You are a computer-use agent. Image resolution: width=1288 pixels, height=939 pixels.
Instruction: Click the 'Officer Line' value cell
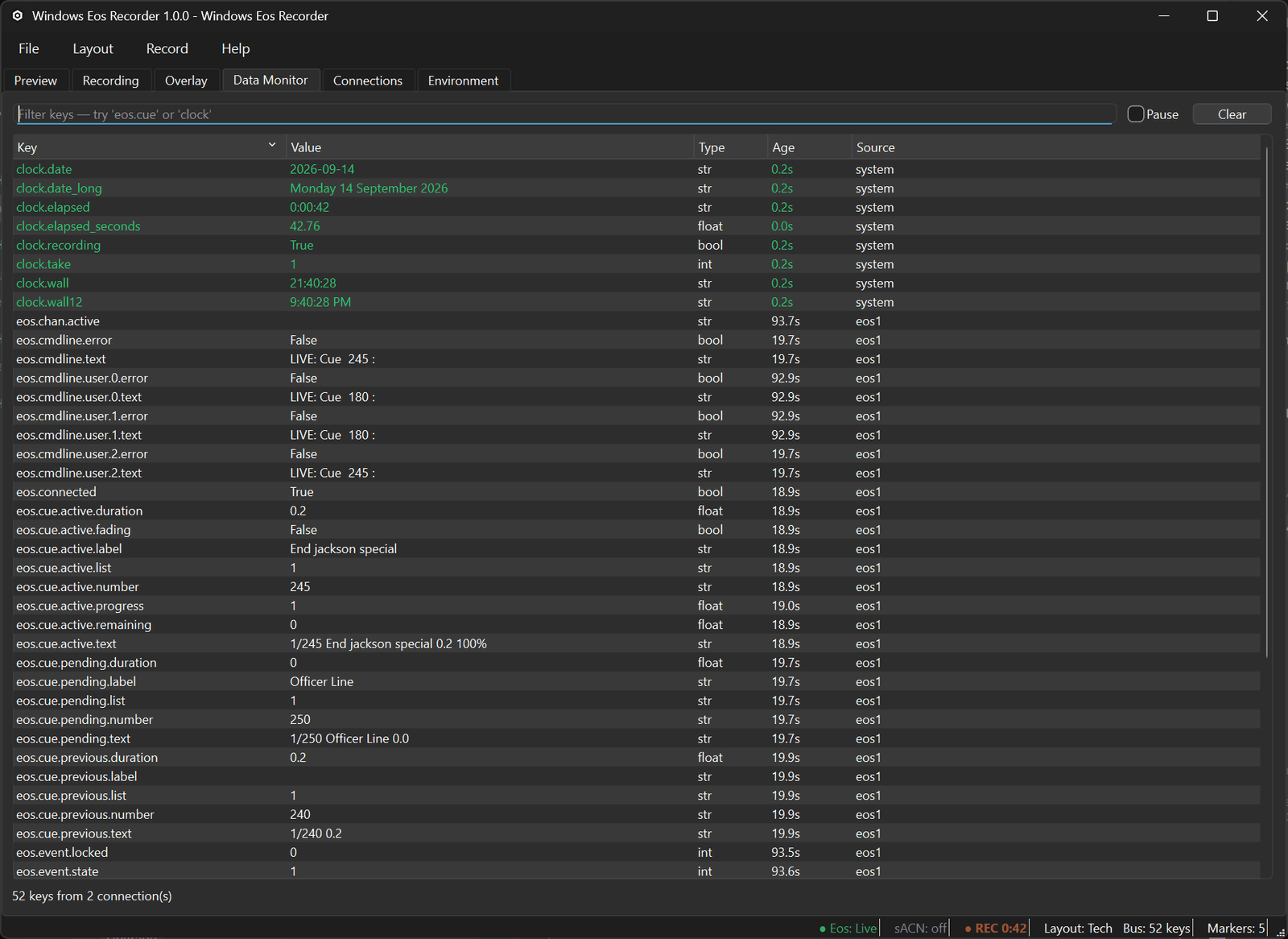click(322, 681)
